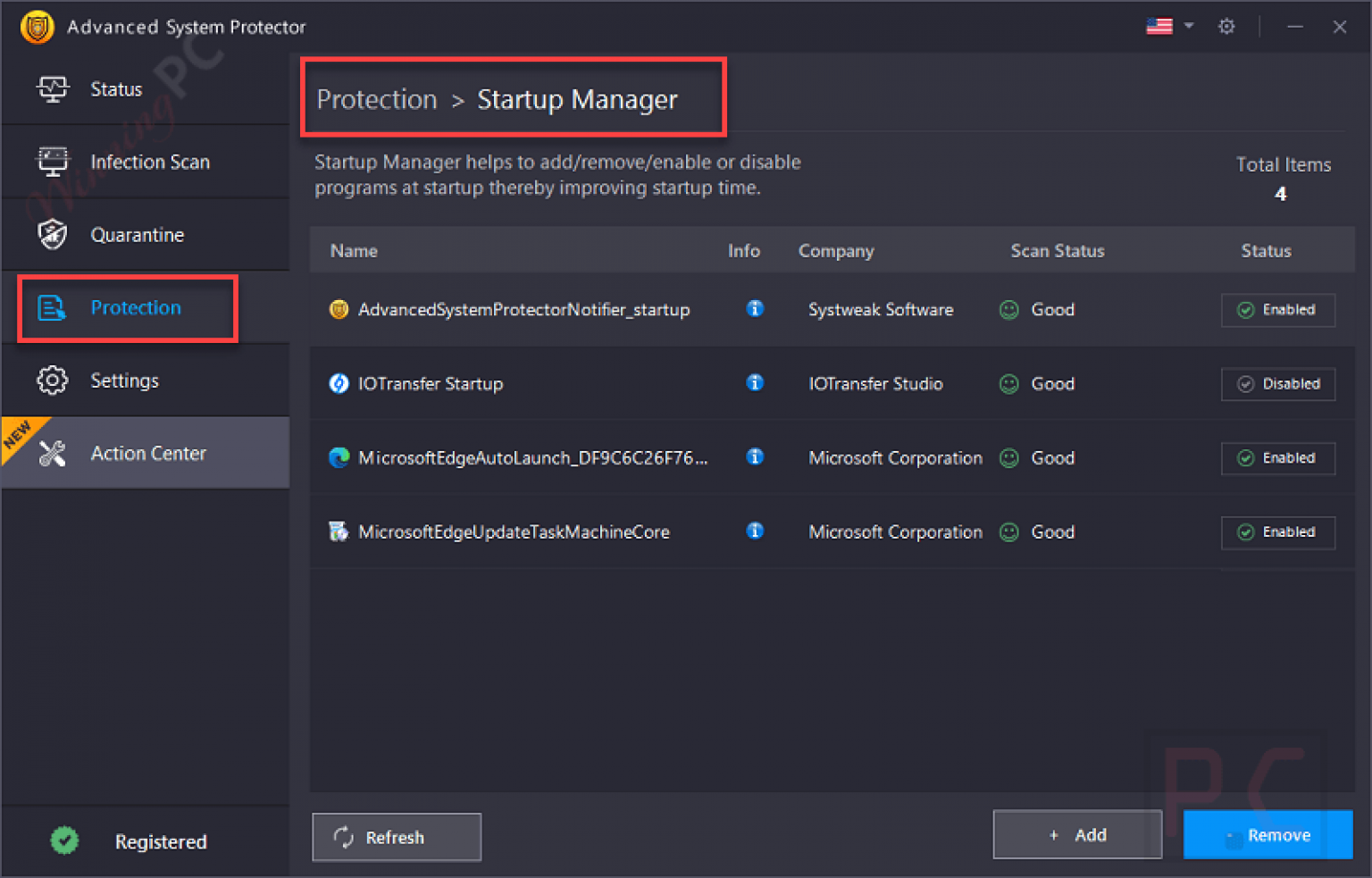Refresh the startup items list
Image resolution: width=1372 pixels, height=878 pixels.
397,837
